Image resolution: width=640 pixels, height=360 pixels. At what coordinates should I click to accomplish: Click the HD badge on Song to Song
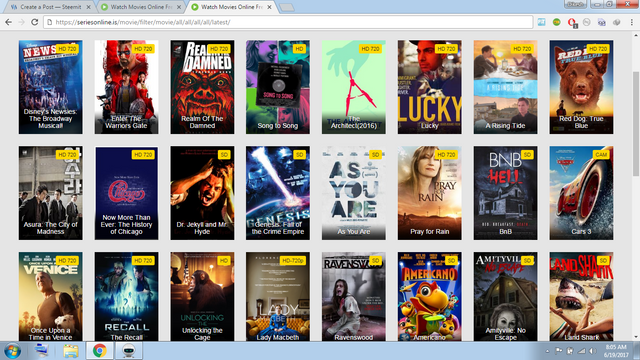point(299,49)
